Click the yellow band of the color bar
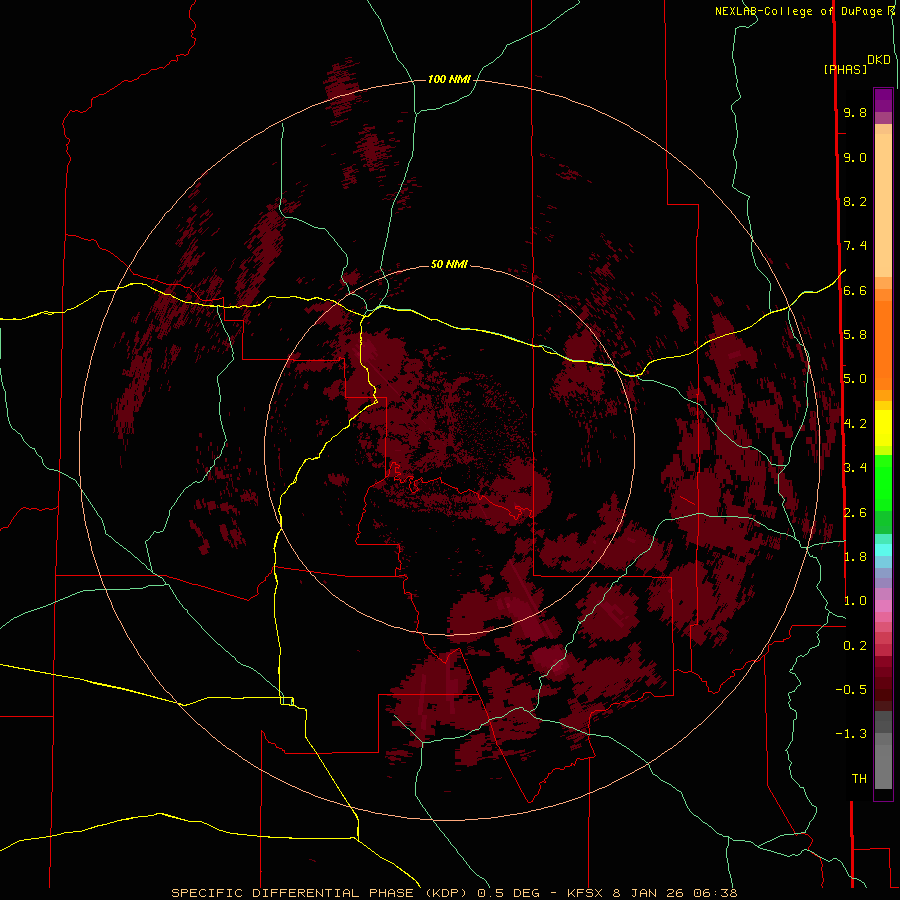The width and height of the screenshot is (900, 900). coord(883,428)
